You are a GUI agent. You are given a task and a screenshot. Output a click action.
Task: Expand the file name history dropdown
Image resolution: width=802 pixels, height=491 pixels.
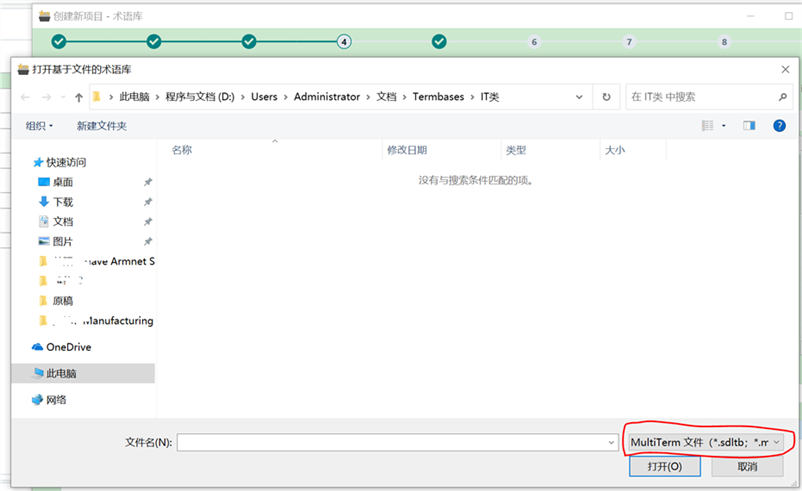pos(611,442)
